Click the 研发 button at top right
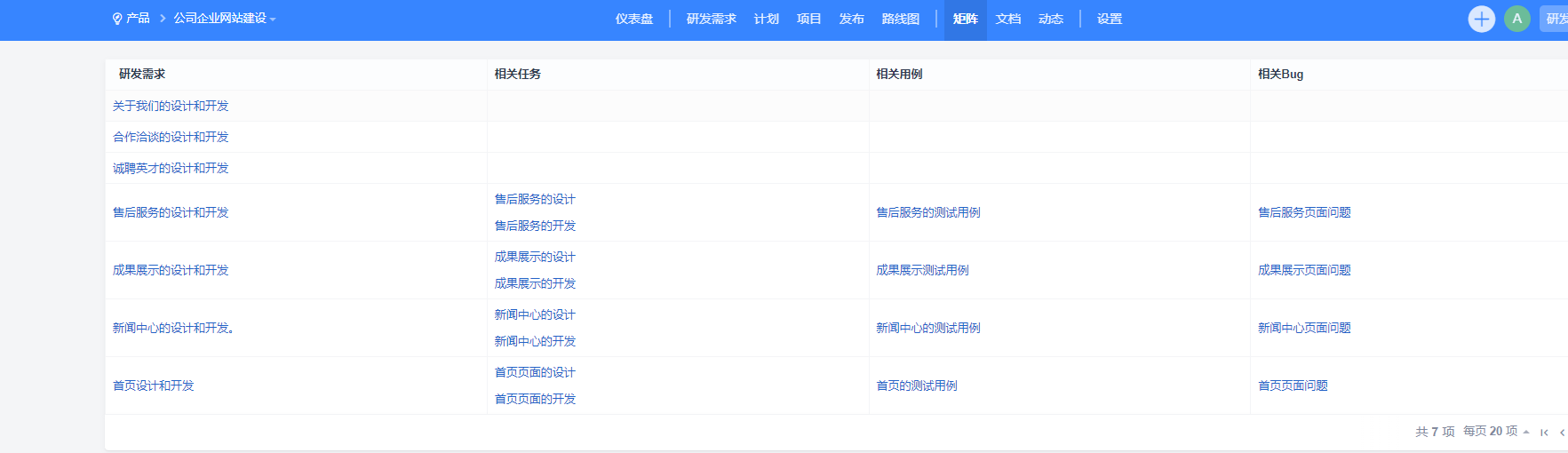Image resolution: width=1568 pixels, height=453 pixels. (1556, 19)
